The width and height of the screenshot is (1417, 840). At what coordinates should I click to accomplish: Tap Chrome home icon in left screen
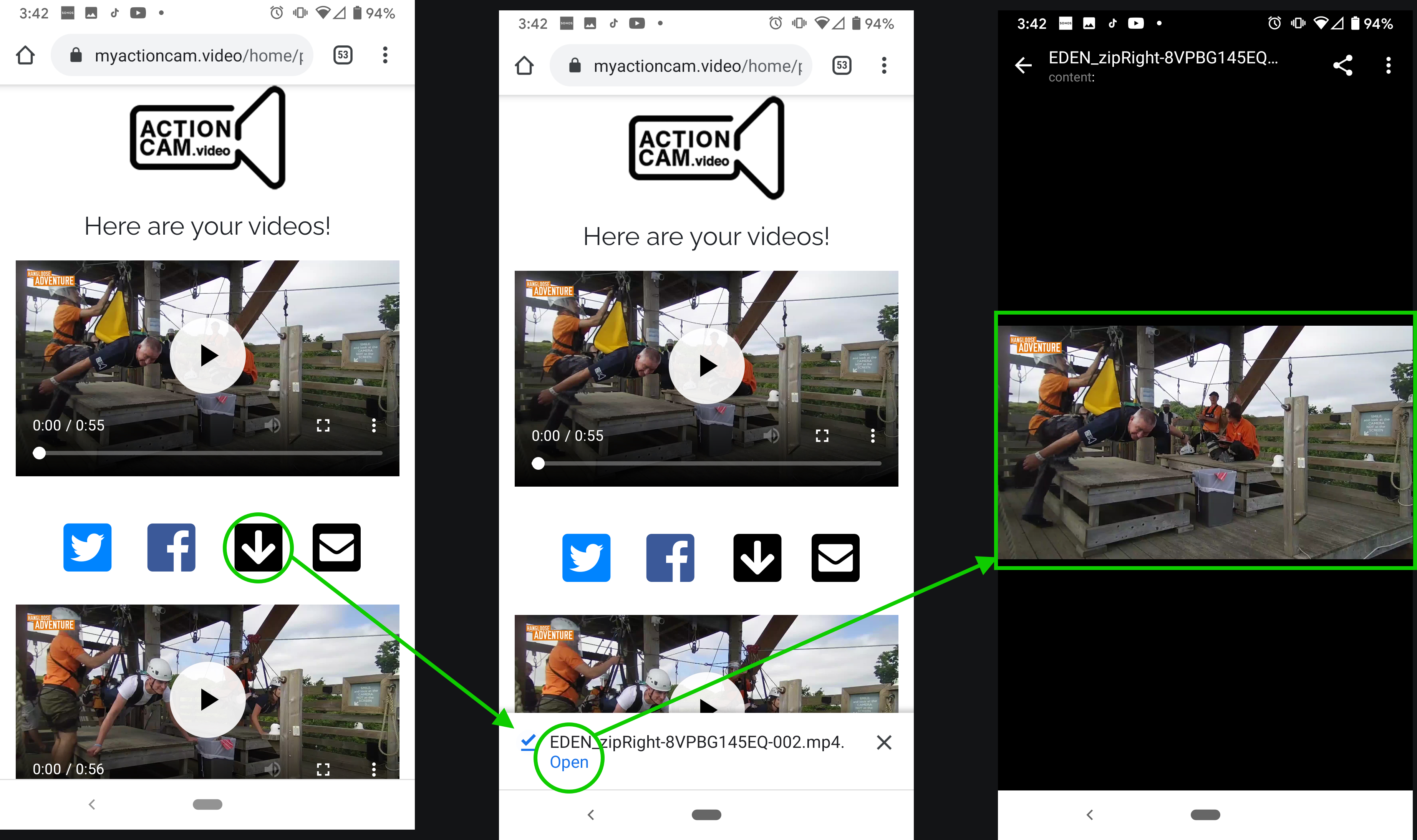coord(25,55)
